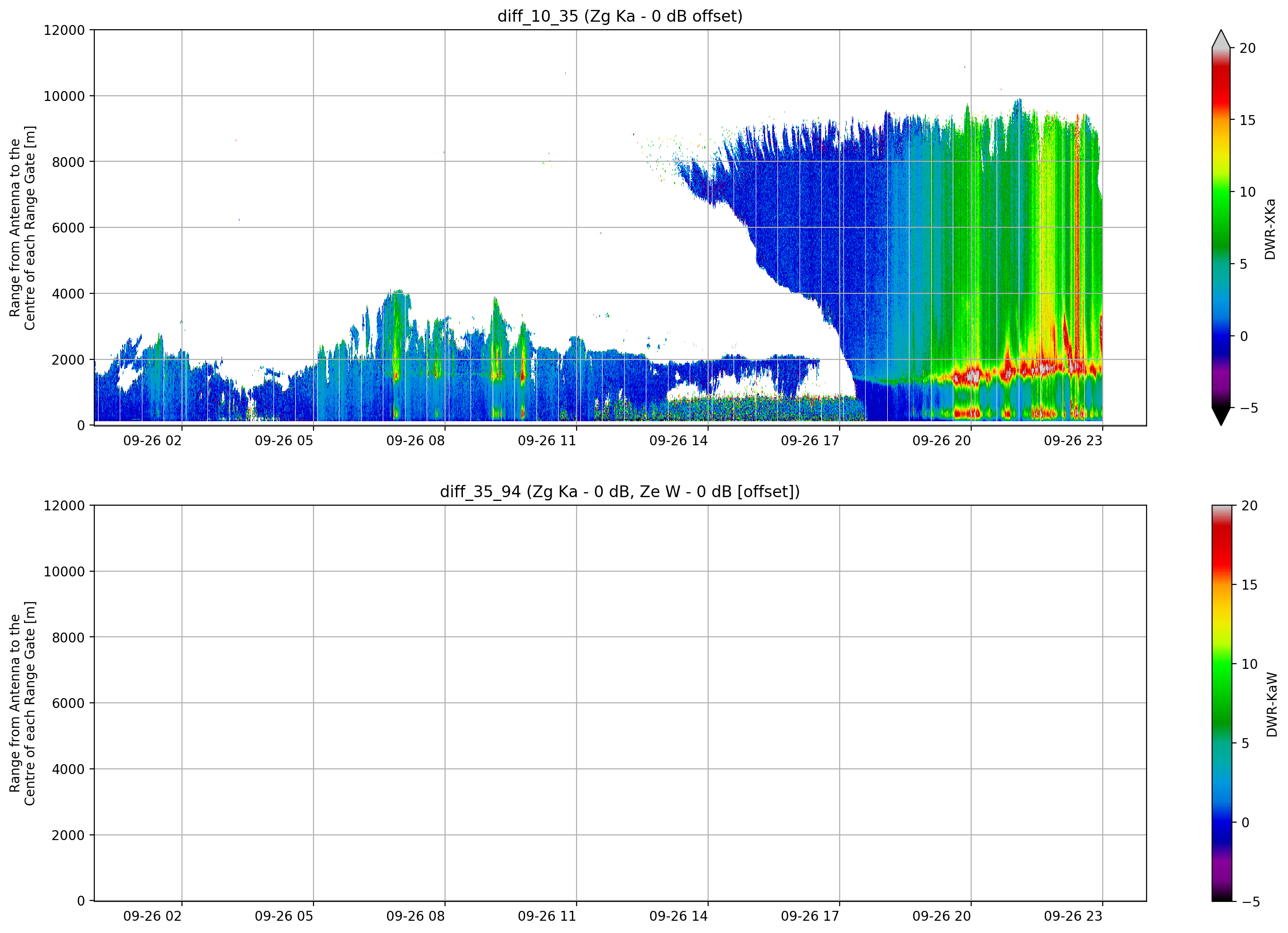
Task: Click the DWR-XKa colorbar label
Action: 1271,229
